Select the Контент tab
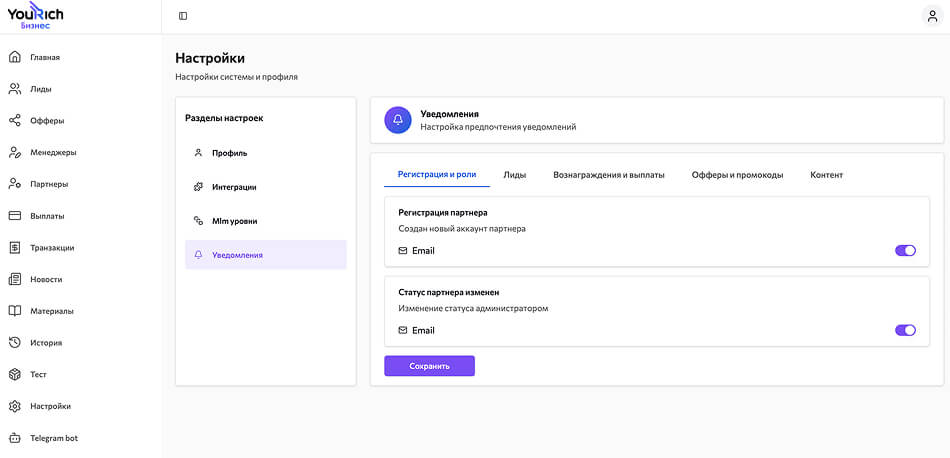Viewport: 950px width, 458px height. (x=826, y=174)
